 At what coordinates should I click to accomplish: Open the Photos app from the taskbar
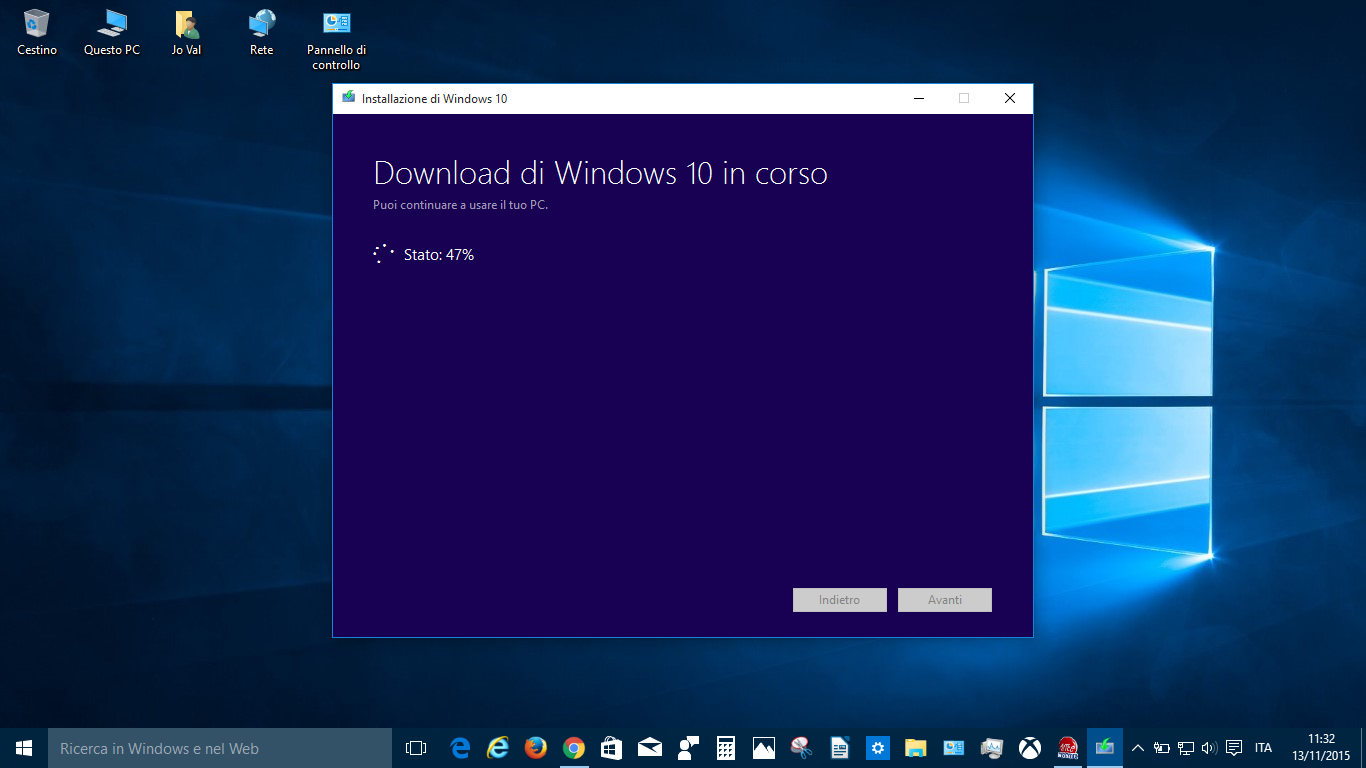click(x=764, y=748)
